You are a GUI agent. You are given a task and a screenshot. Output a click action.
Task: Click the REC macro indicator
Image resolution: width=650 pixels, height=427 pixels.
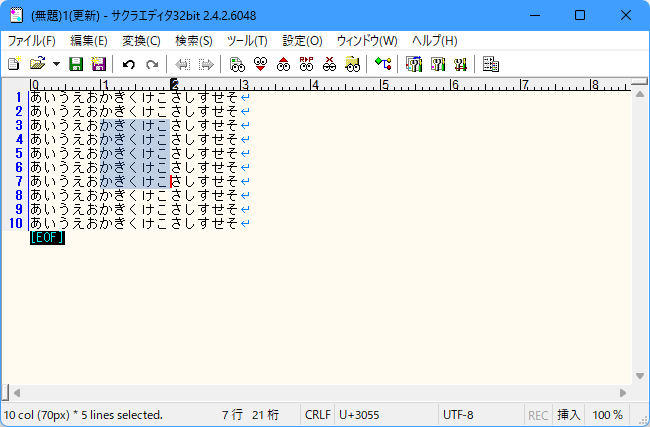538,415
